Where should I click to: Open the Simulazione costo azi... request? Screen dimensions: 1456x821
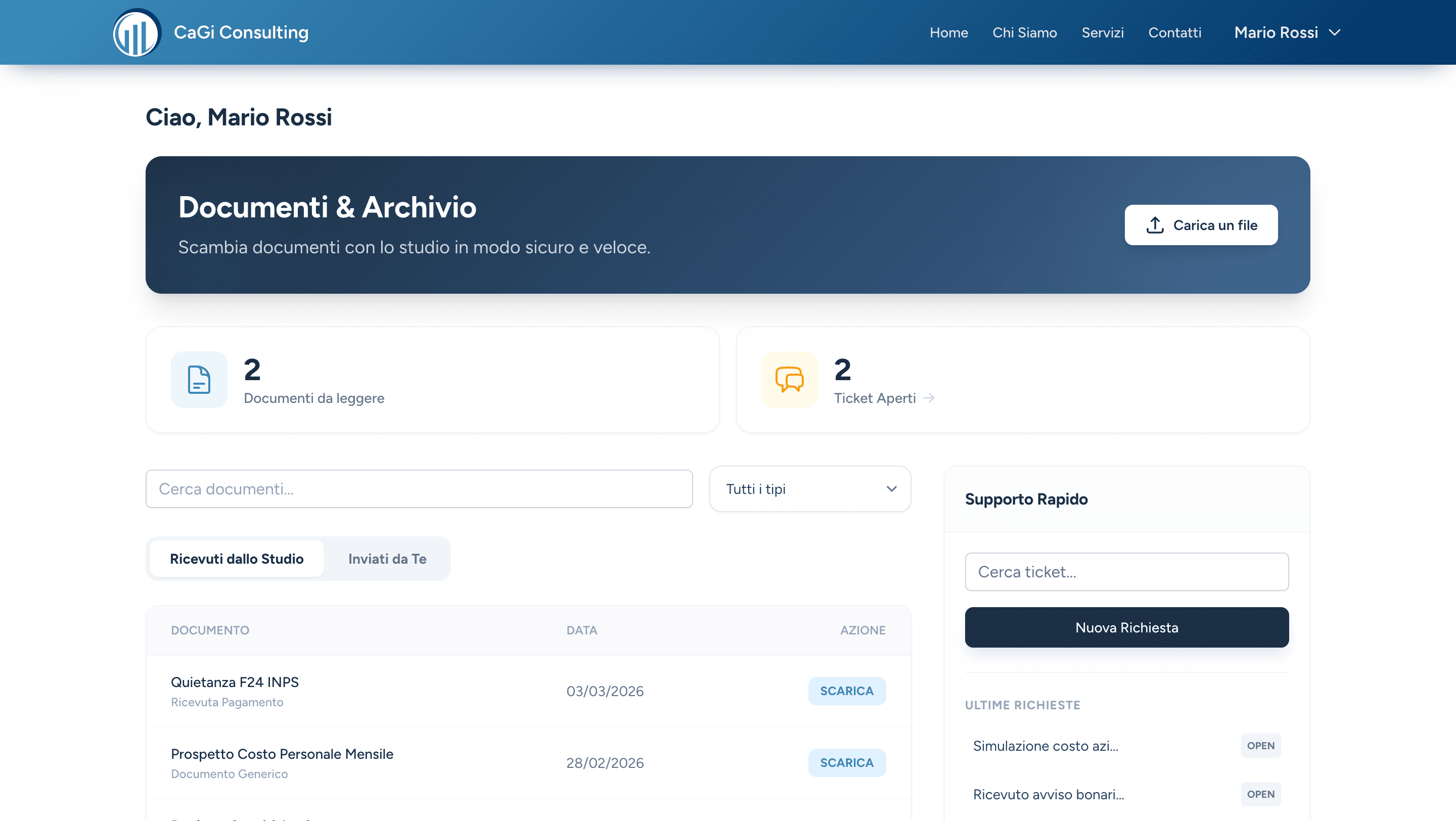[x=1045, y=746]
